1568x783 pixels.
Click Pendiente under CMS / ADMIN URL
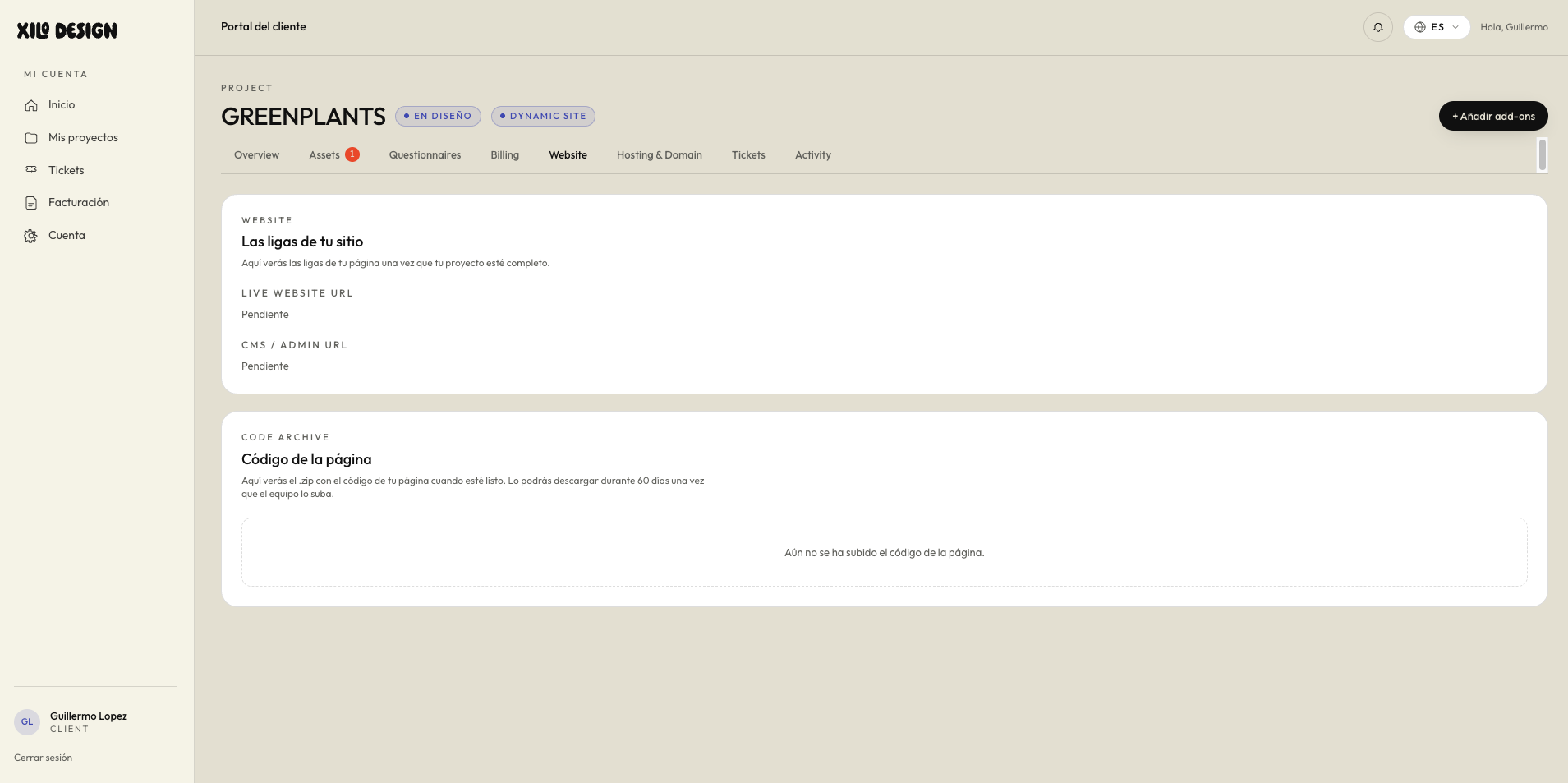pos(265,366)
